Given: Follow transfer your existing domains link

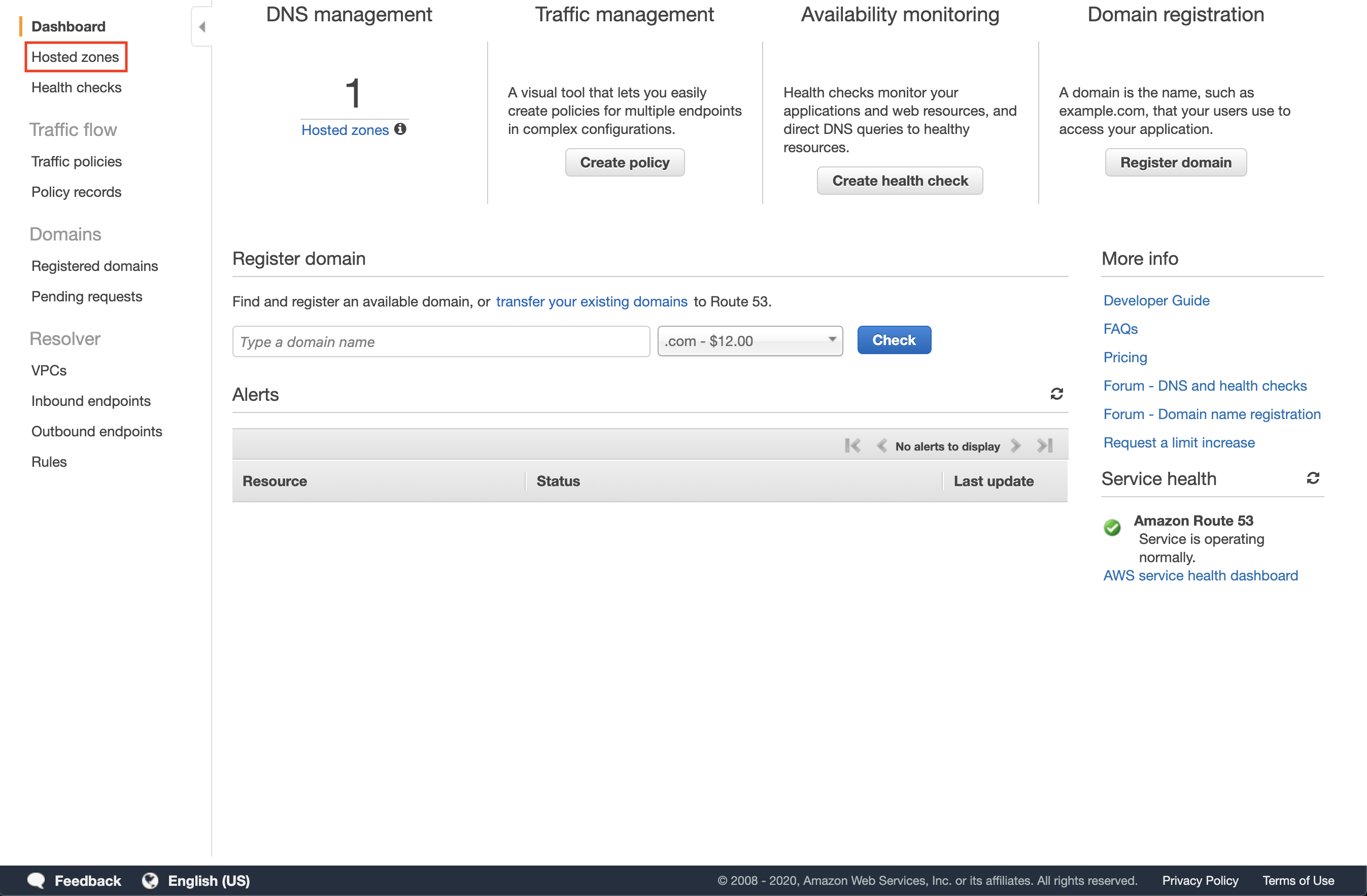Looking at the screenshot, I should click(x=591, y=301).
